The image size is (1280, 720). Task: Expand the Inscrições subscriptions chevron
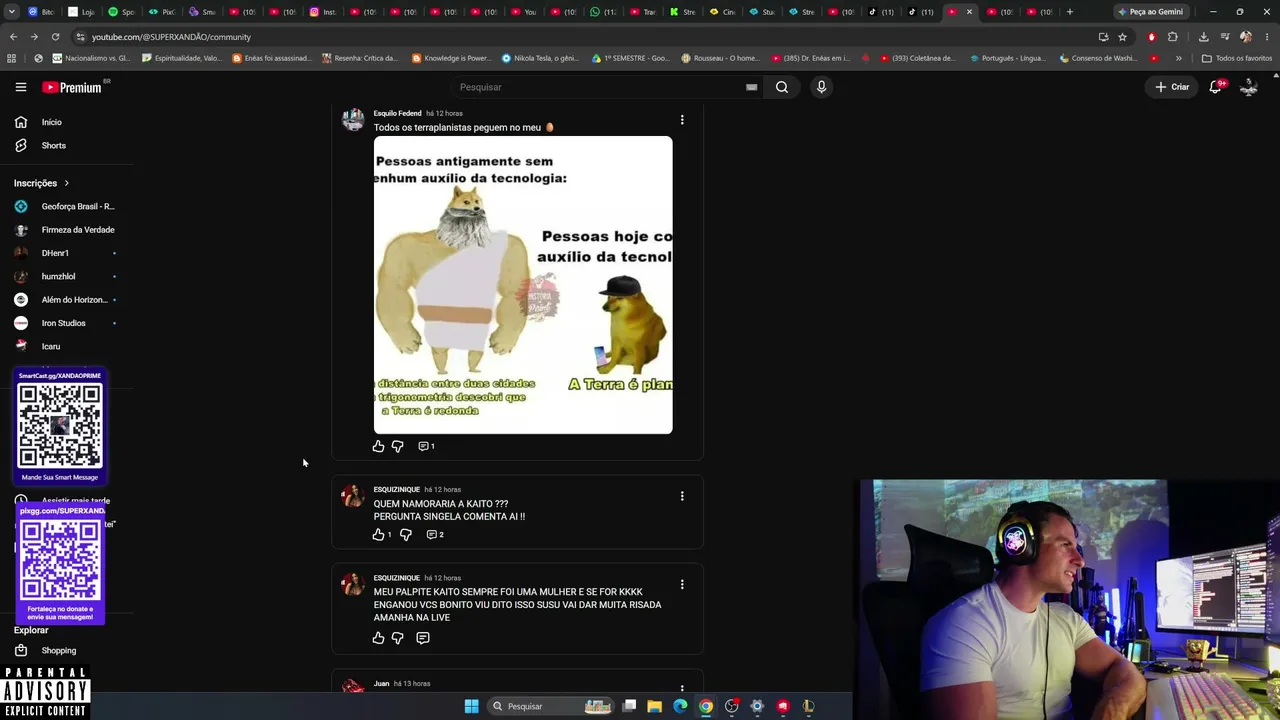click(67, 183)
